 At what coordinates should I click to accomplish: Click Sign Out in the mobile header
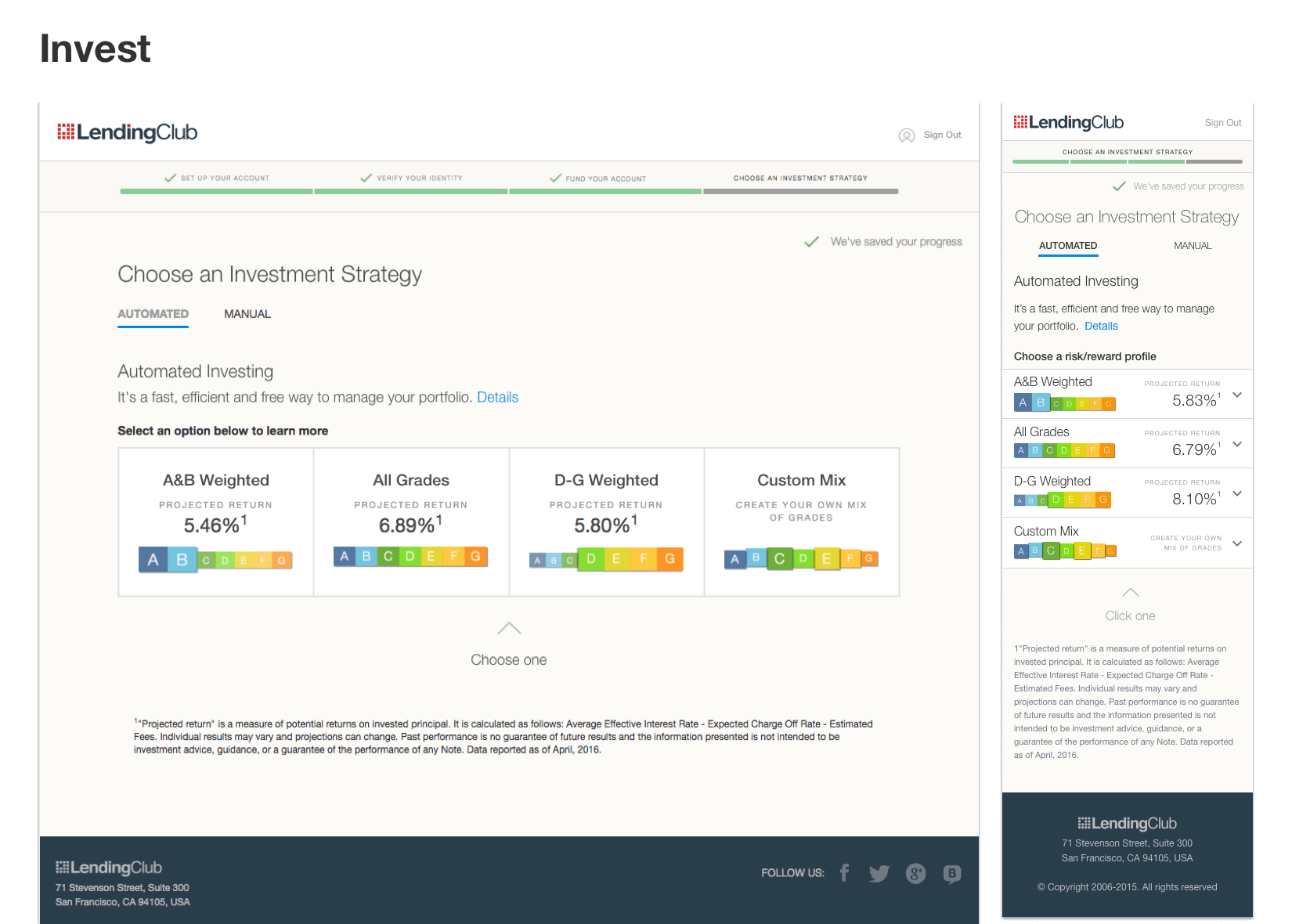point(1222,123)
